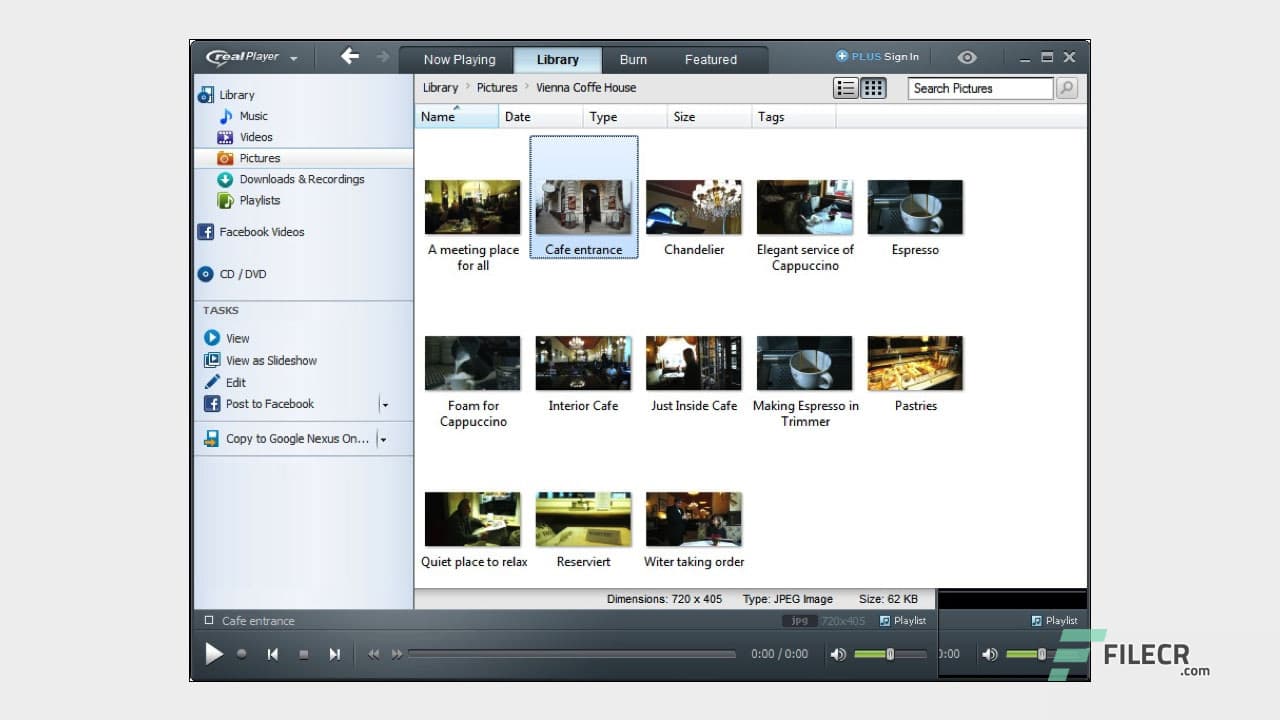
Task: Open the Featured tab
Action: pyautogui.click(x=710, y=59)
